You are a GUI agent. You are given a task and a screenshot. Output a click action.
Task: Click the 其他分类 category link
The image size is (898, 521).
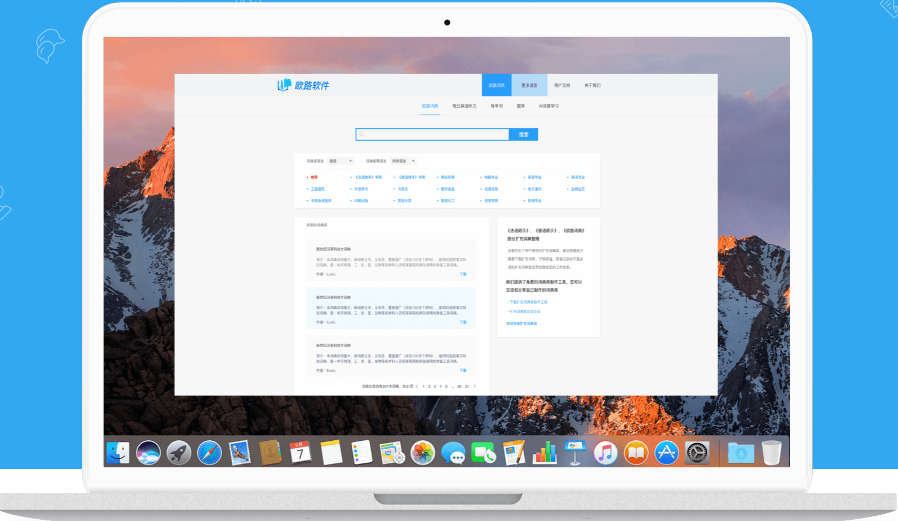pyautogui.click(x=404, y=201)
